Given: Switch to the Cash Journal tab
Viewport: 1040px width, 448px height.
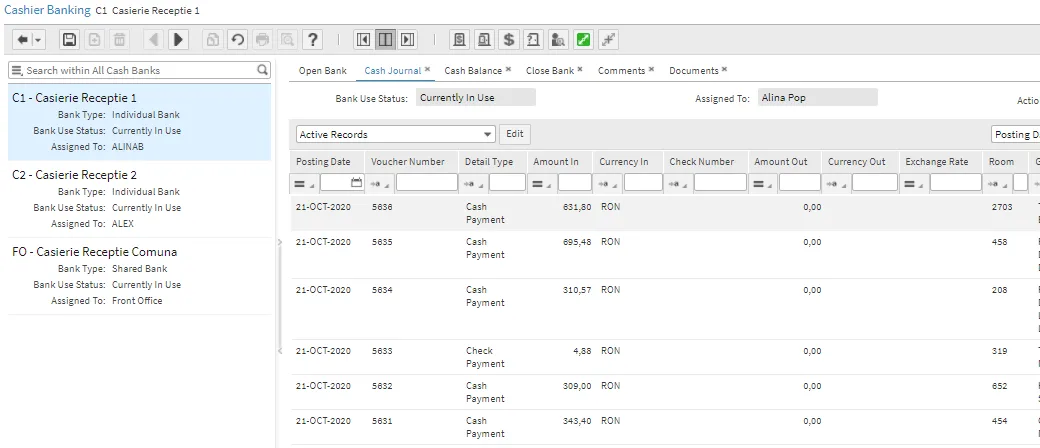Looking at the screenshot, I should (x=393, y=70).
